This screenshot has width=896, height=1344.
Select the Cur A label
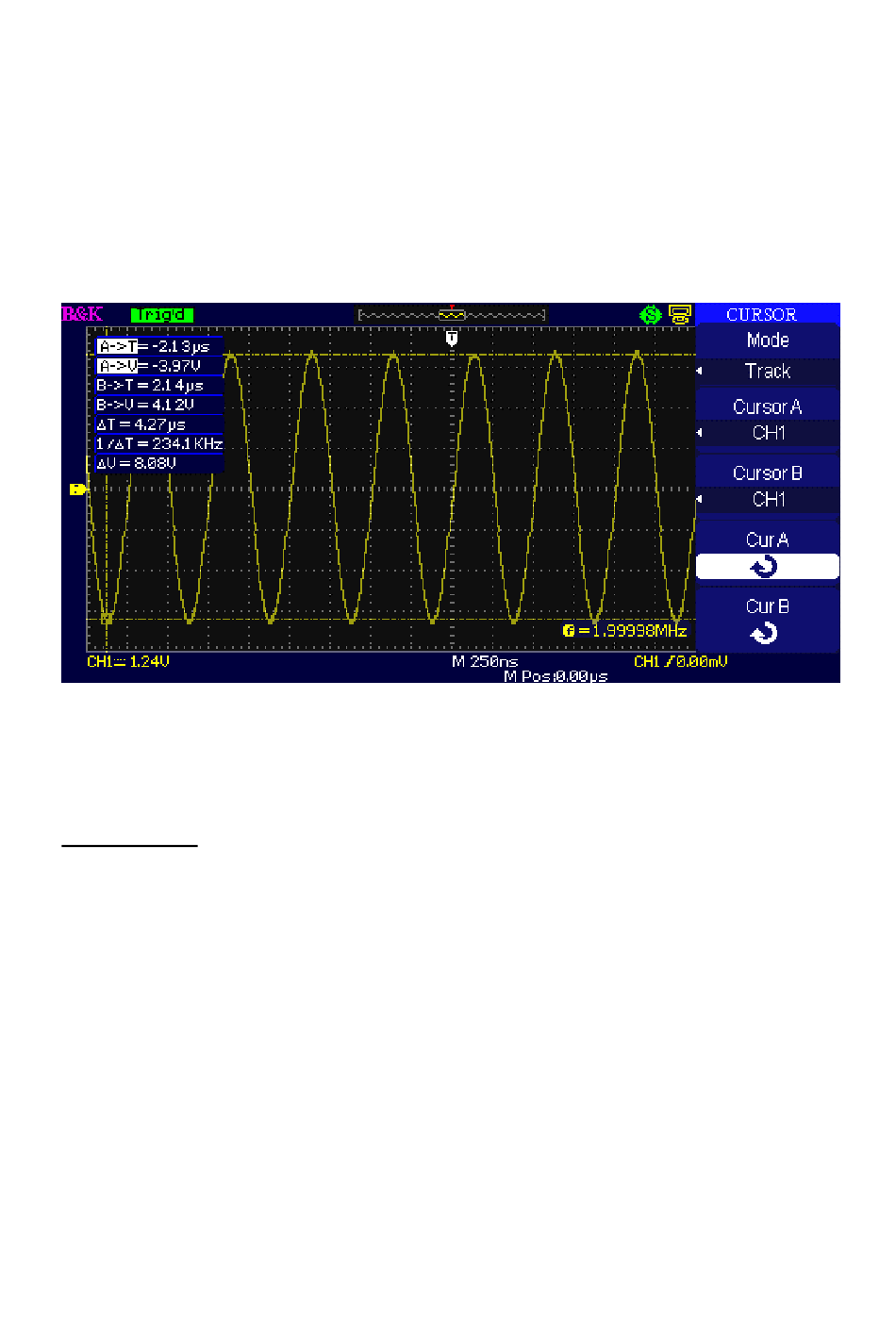pos(768,540)
